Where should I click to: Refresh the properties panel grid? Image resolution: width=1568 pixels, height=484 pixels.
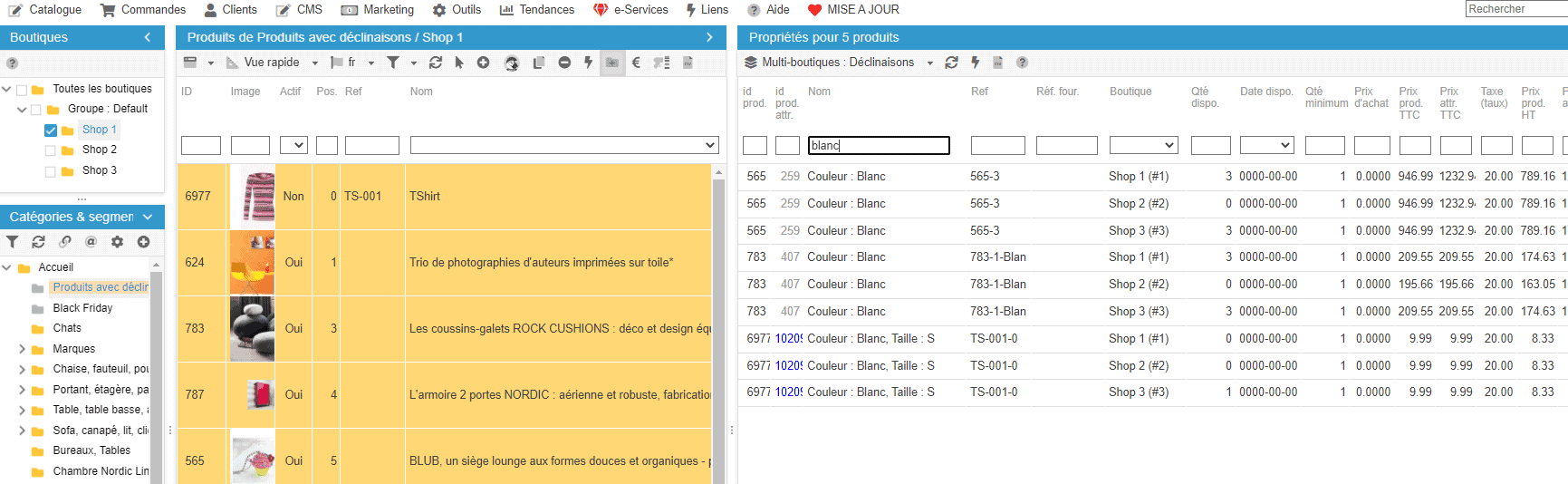point(951,63)
